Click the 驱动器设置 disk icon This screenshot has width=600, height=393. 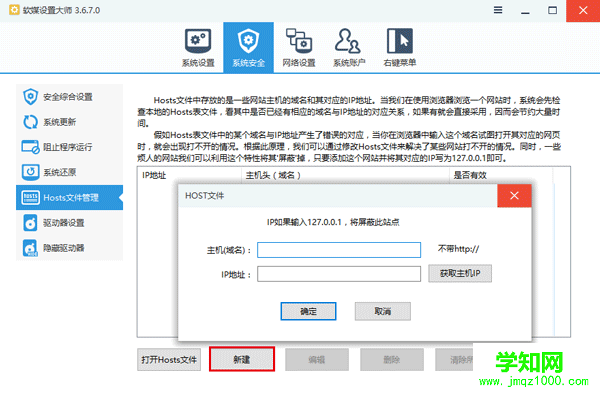click(30, 223)
